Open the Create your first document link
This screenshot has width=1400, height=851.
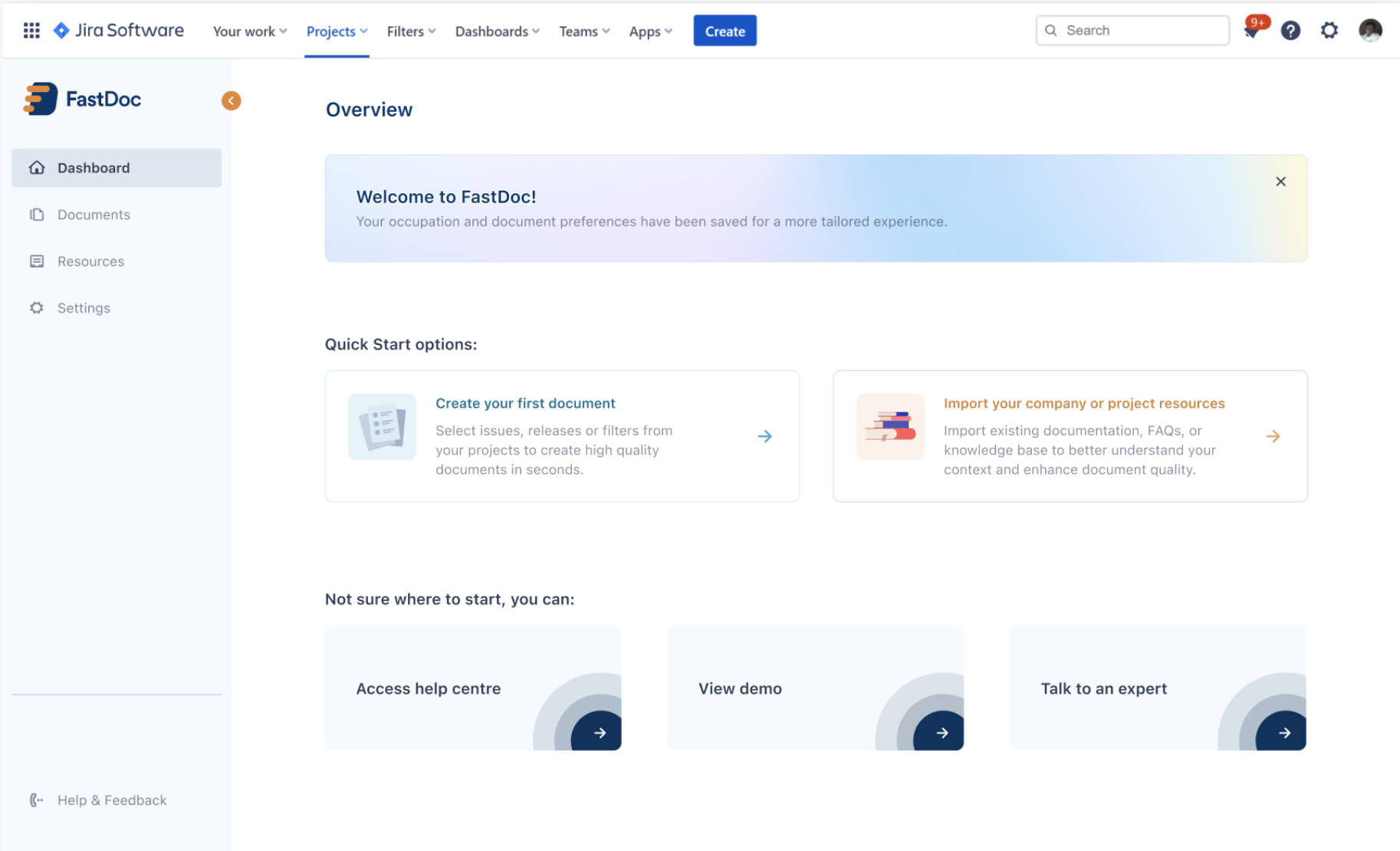click(x=525, y=403)
